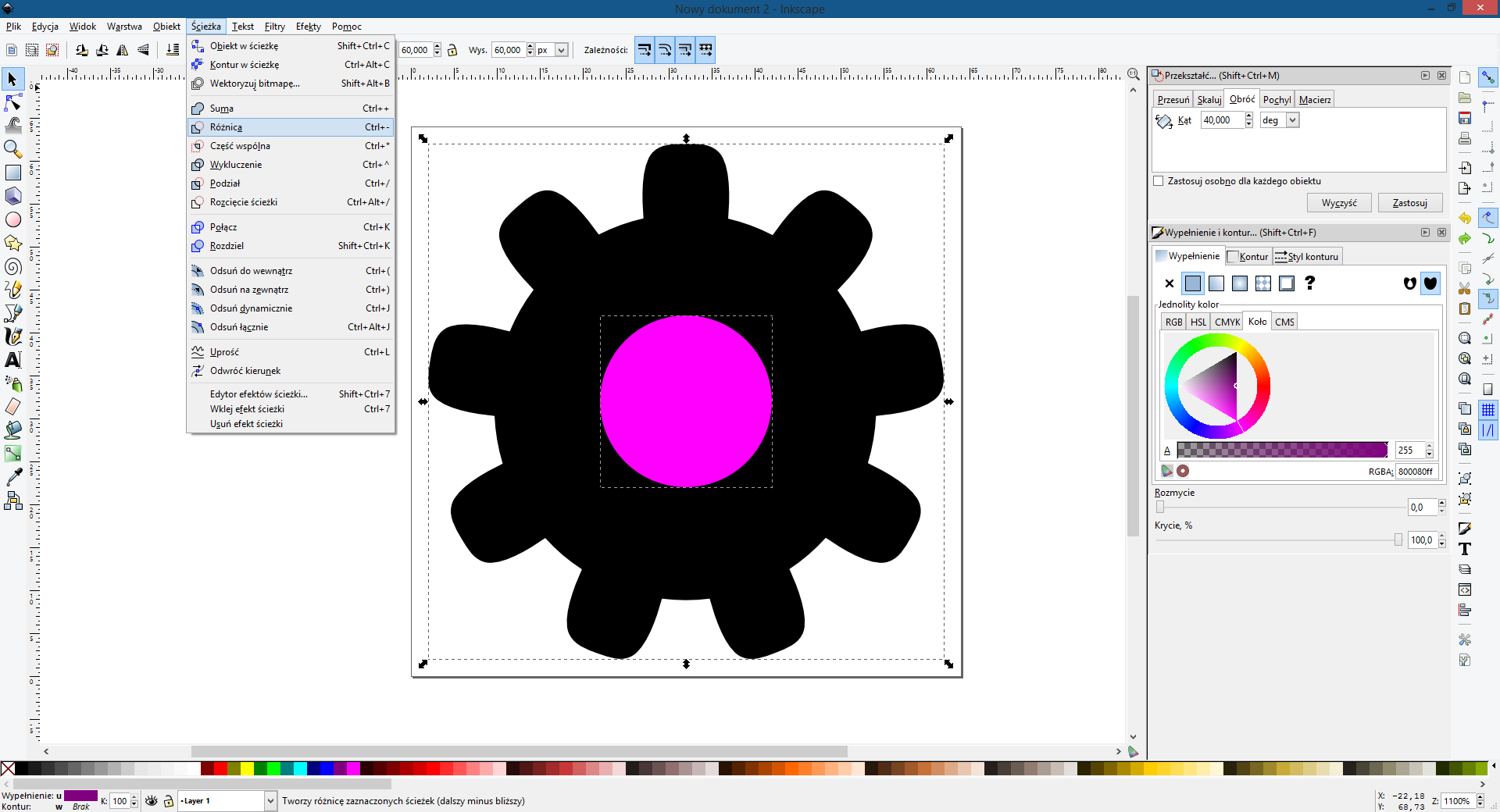Click the no paint X icon
This screenshot has height=812, width=1500.
point(1169,283)
